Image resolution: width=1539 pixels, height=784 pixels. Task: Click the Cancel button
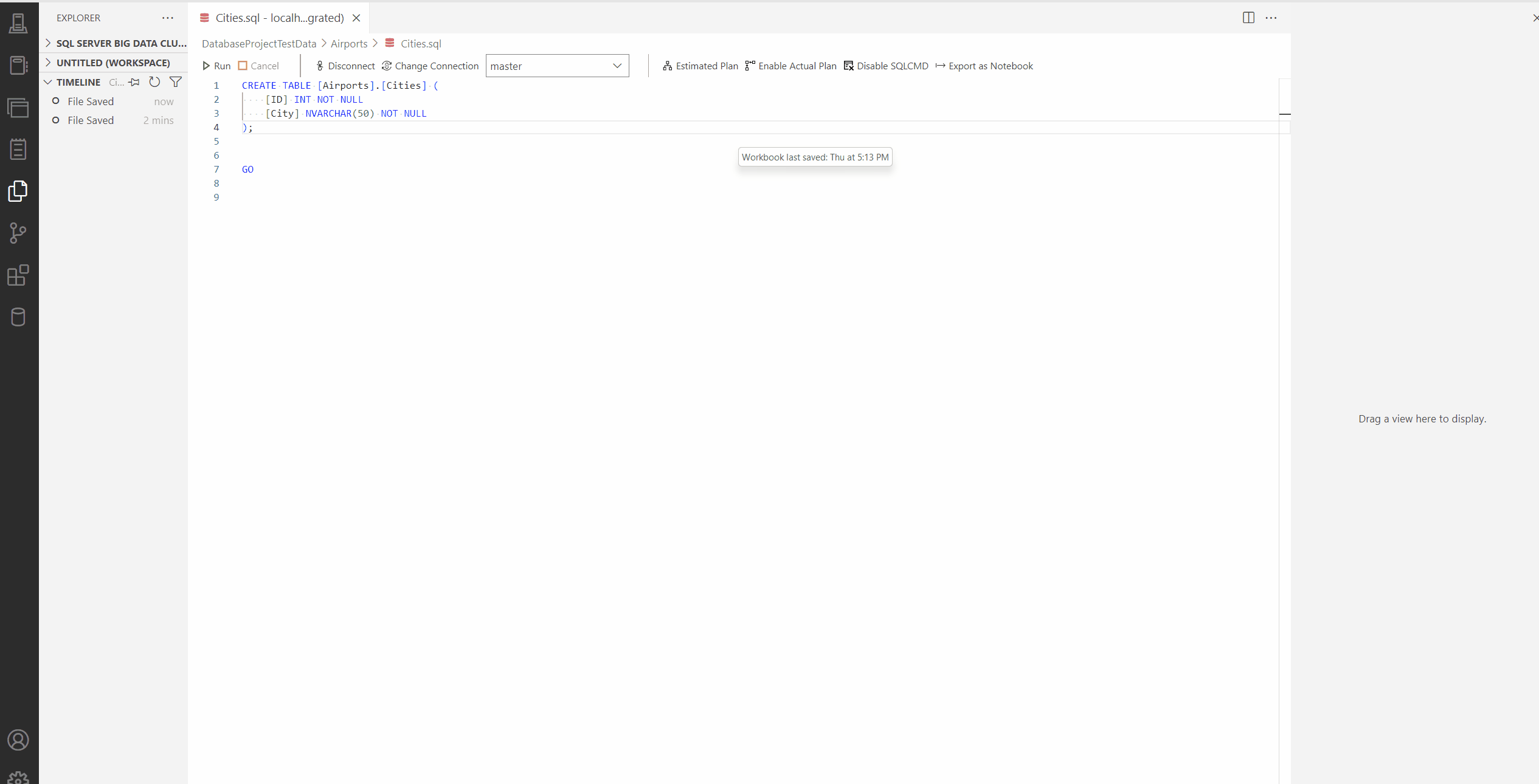[257, 65]
